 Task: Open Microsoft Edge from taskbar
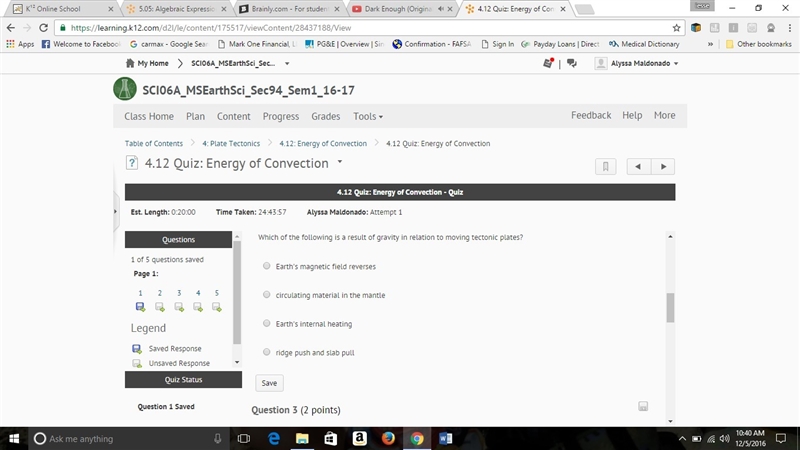pyautogui.click(x=273, y=438)
